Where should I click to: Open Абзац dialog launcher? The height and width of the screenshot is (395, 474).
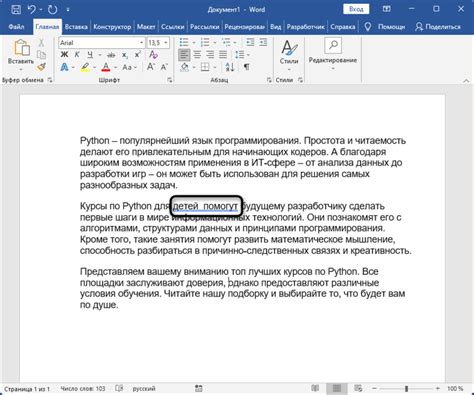pos(269,80)
